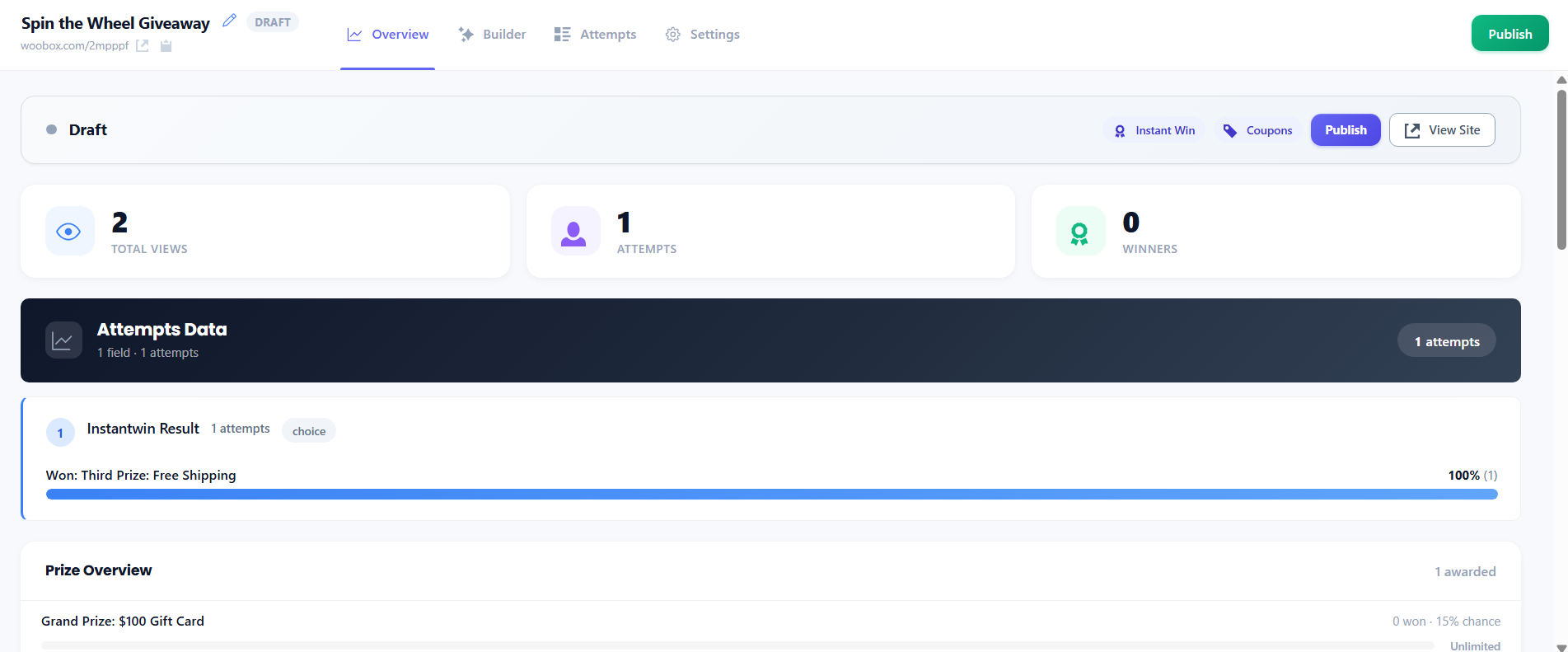Click the Overview chart icon
Viewport: 1568px width, 652px height.
pyautogui.click(x=354, y=35)
